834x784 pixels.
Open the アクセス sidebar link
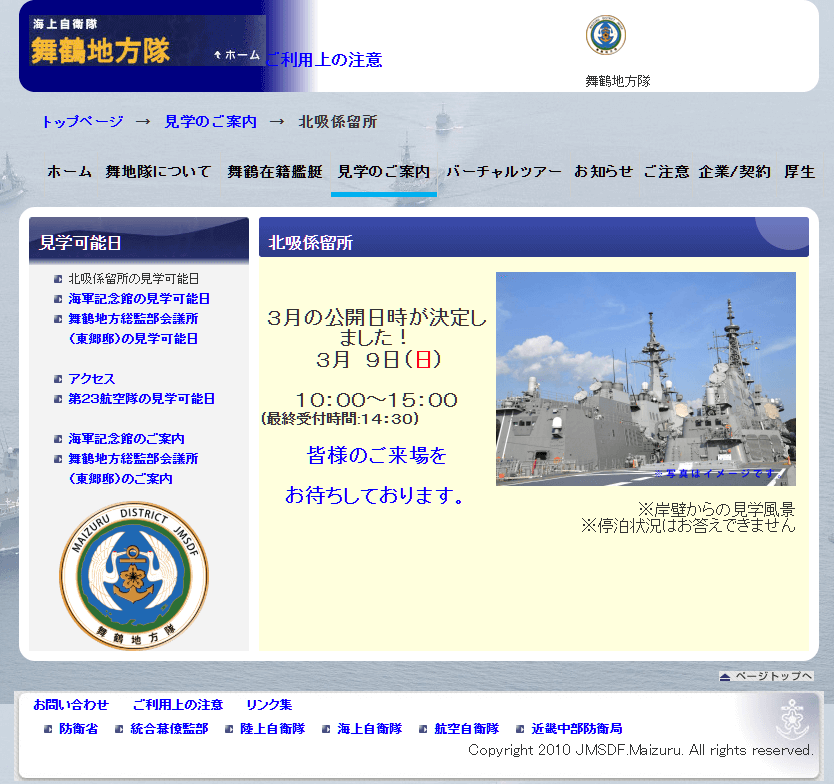pyautogui.click(x=92, y=379)
